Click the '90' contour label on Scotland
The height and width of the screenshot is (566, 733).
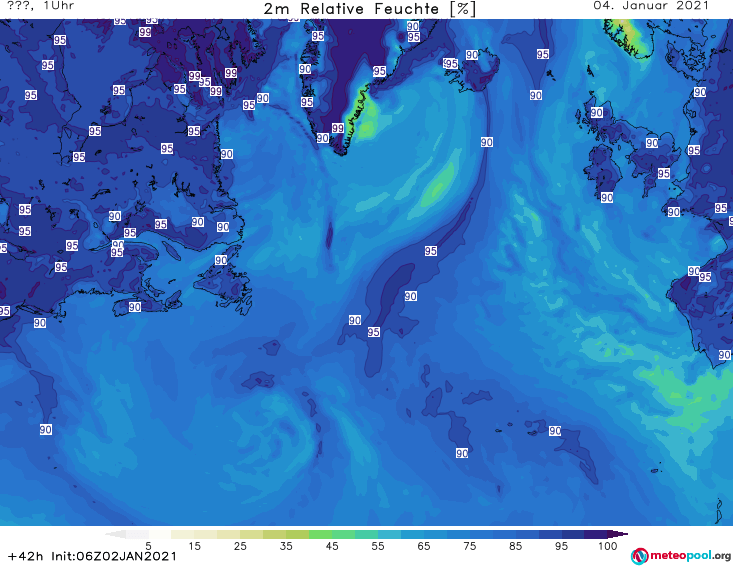(x=596, y=113)
